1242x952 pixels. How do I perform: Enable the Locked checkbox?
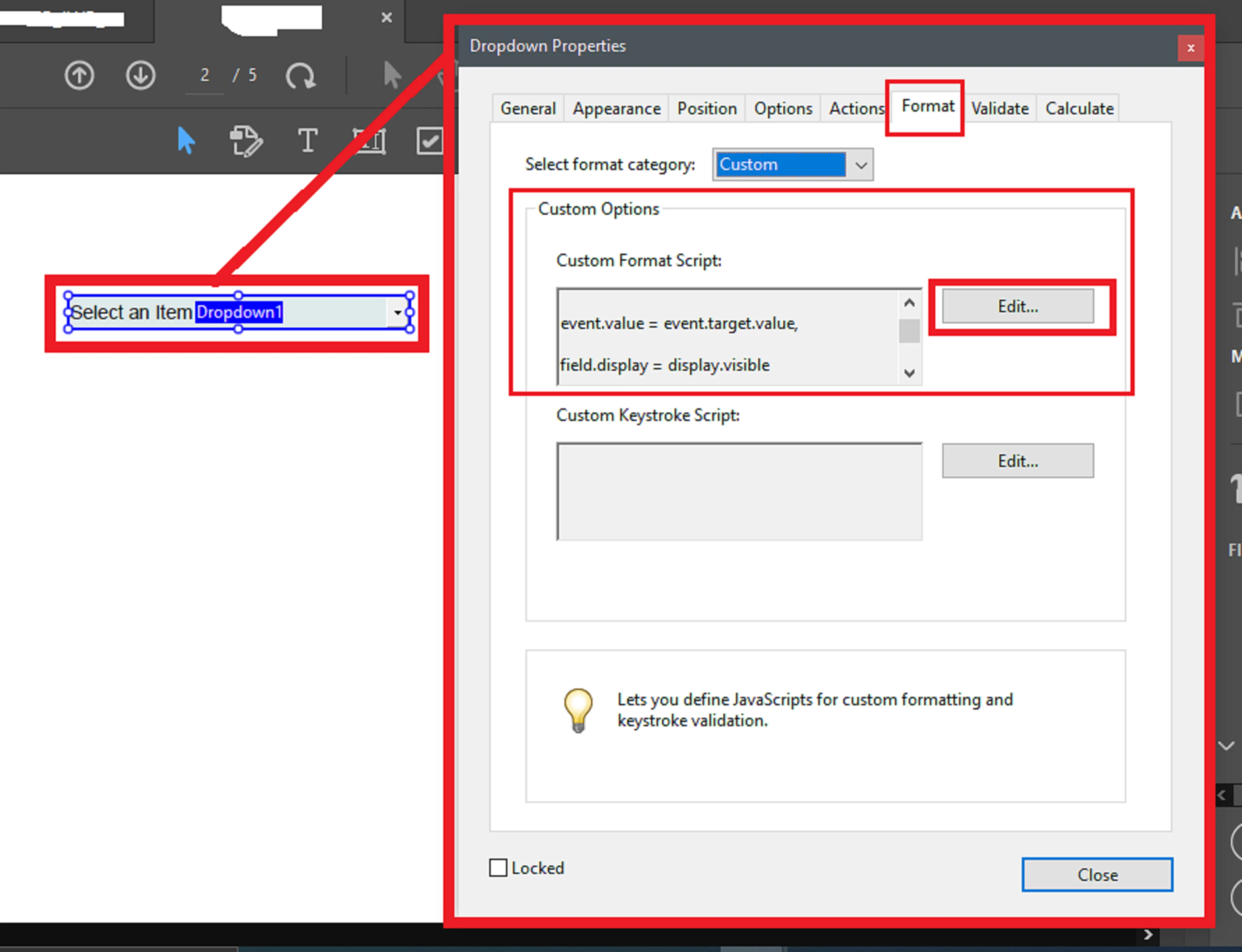[498, 868]
